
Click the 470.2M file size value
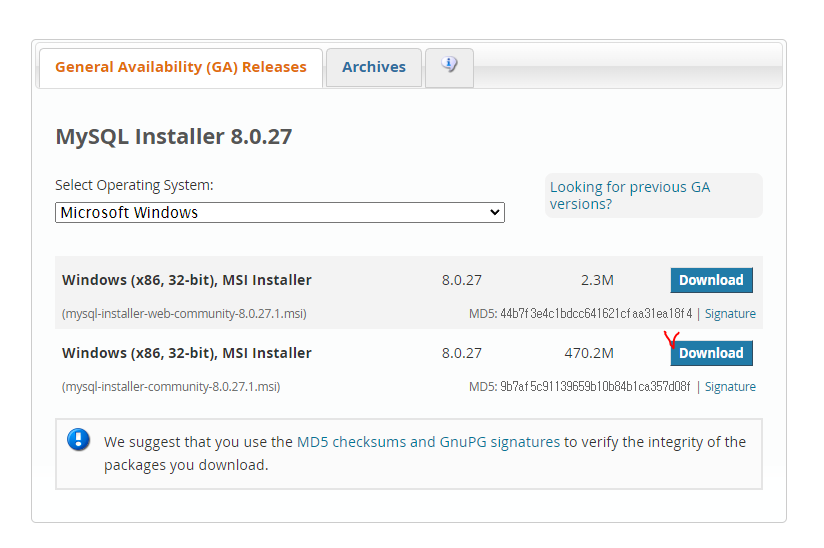589,353
